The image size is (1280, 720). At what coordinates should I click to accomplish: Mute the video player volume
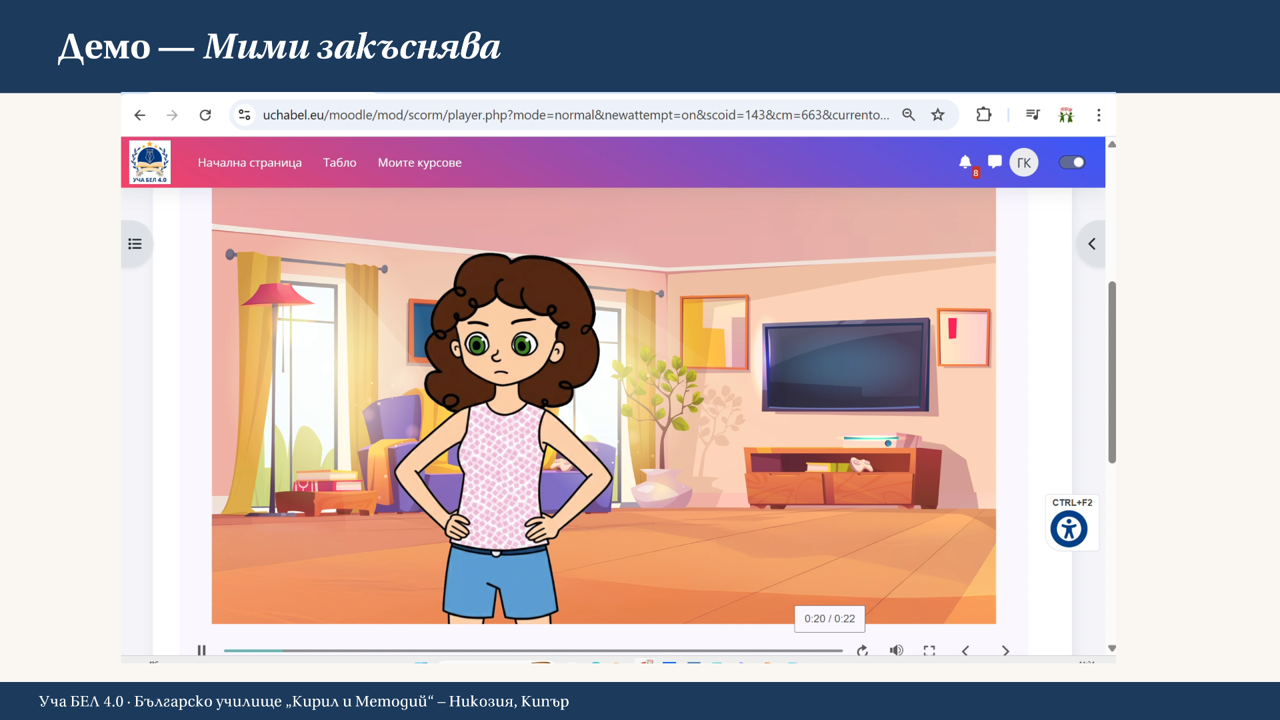click(x=896, y=650)
